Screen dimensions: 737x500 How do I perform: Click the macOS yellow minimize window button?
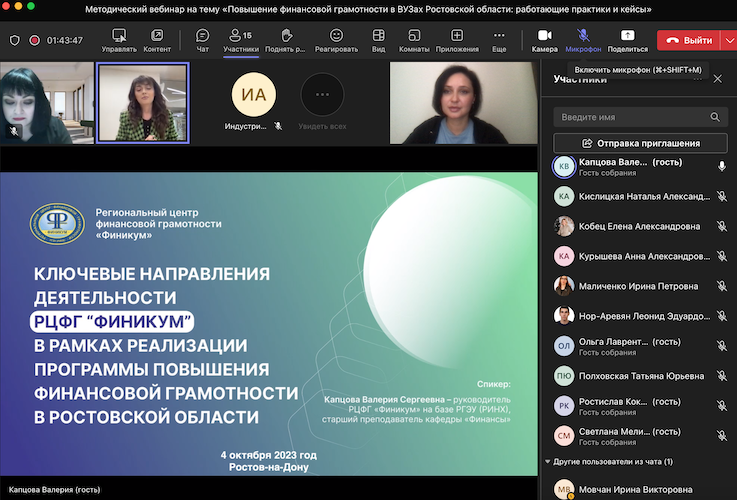pos(19,6)
